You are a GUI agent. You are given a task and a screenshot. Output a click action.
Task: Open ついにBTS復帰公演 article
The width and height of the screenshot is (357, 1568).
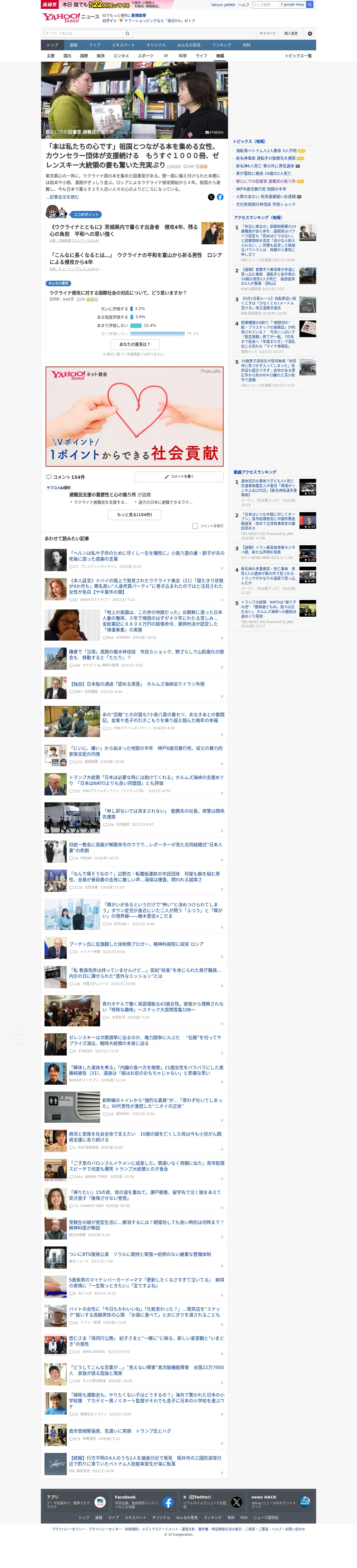click(x=140, y=1254)
